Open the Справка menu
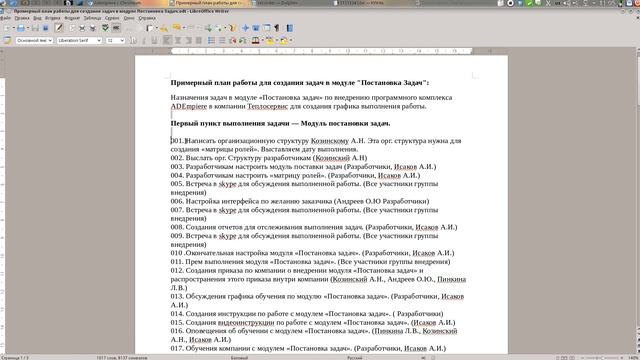640x360 pixels. point(147,18)
